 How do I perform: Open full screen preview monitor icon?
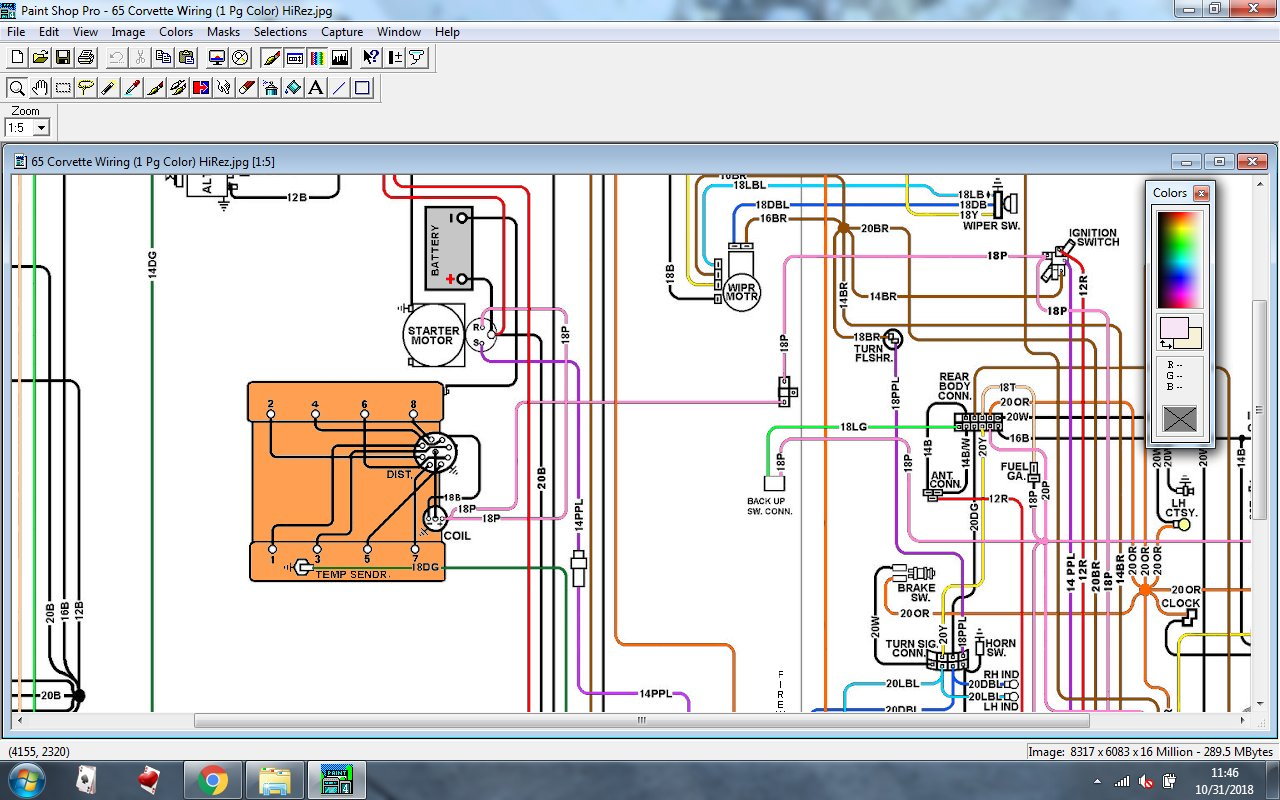[x=217, y=57]
